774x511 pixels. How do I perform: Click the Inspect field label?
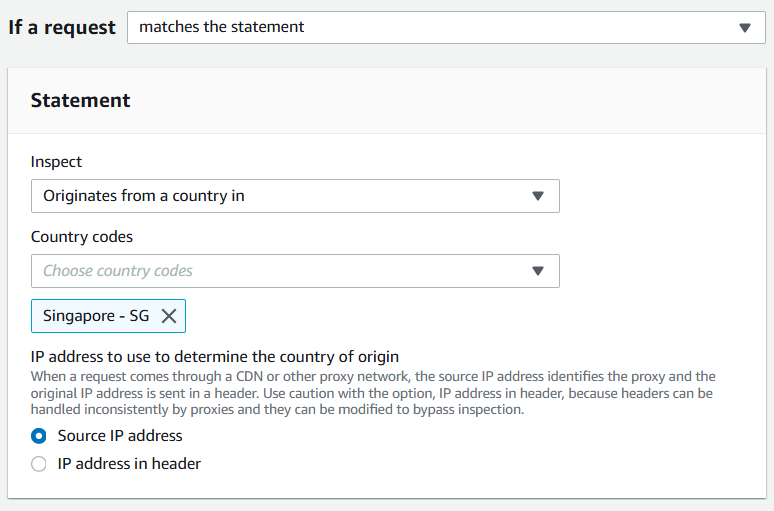[56, 162]
